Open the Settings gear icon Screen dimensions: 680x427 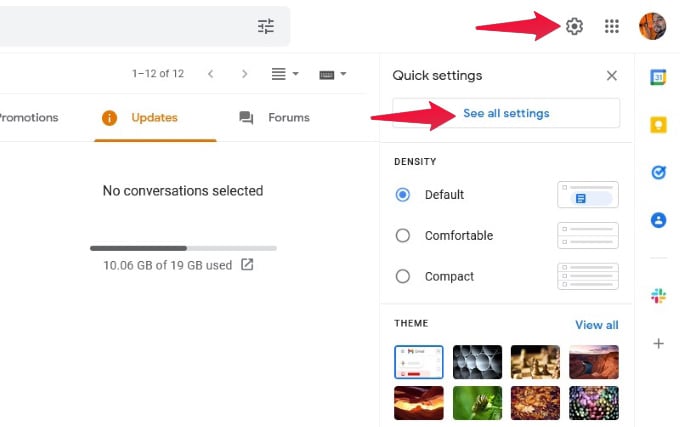[574, 26]
